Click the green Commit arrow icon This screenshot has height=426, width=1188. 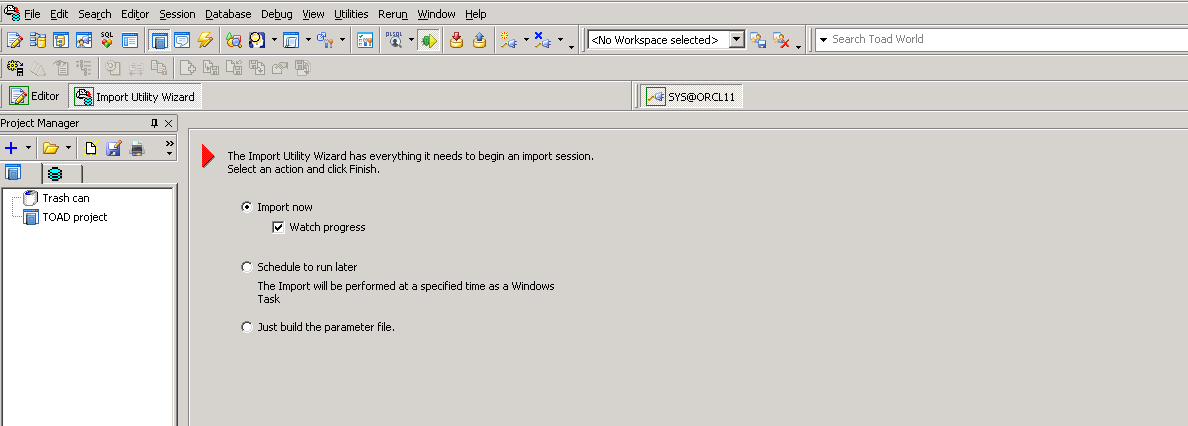[x=429, y=40]
